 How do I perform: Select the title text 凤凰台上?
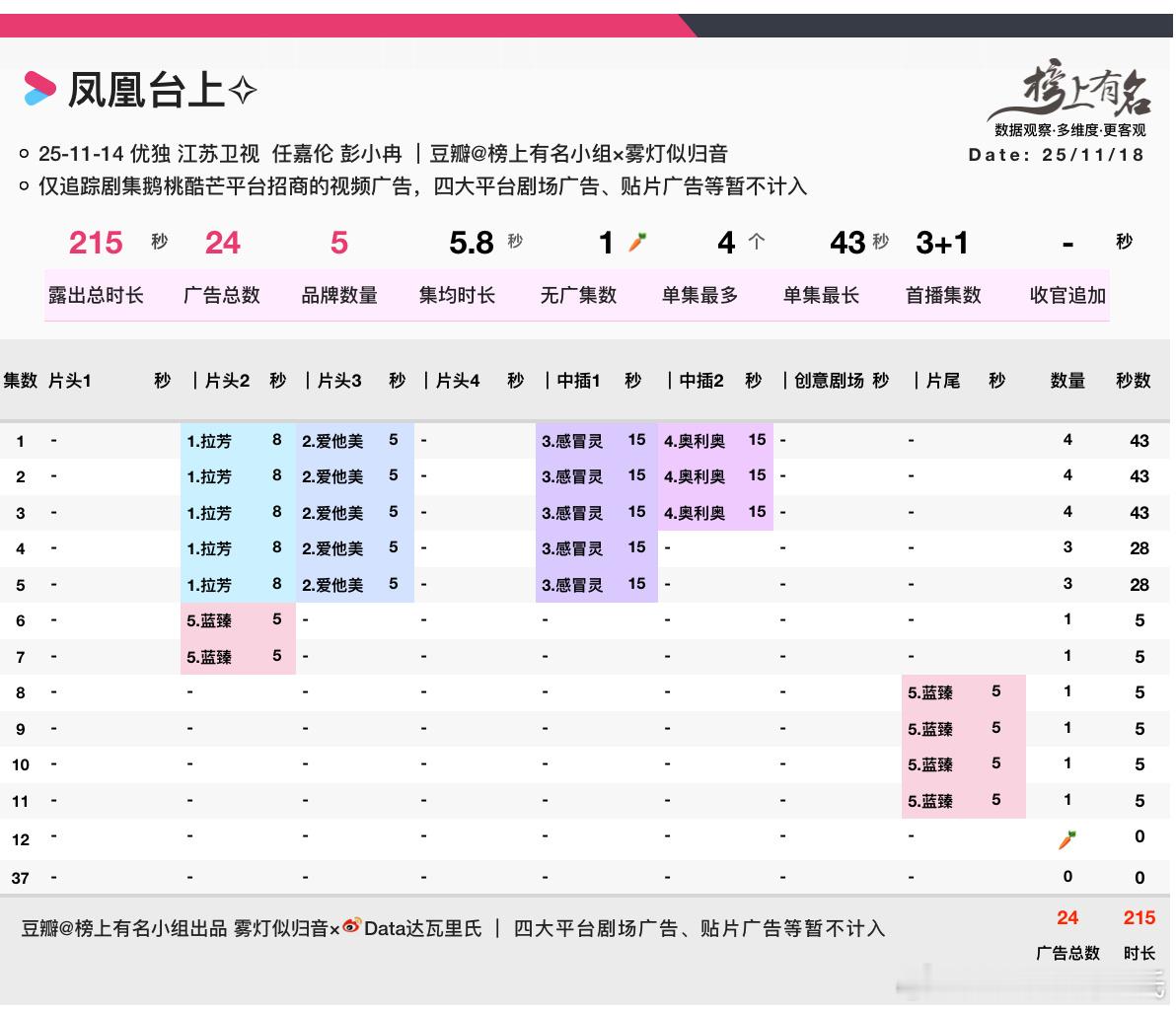tap(147, 91)
